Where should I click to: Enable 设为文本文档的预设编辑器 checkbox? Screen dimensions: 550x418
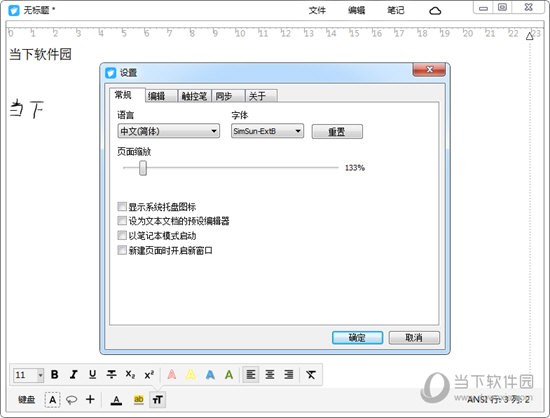[x=122, y=221]
